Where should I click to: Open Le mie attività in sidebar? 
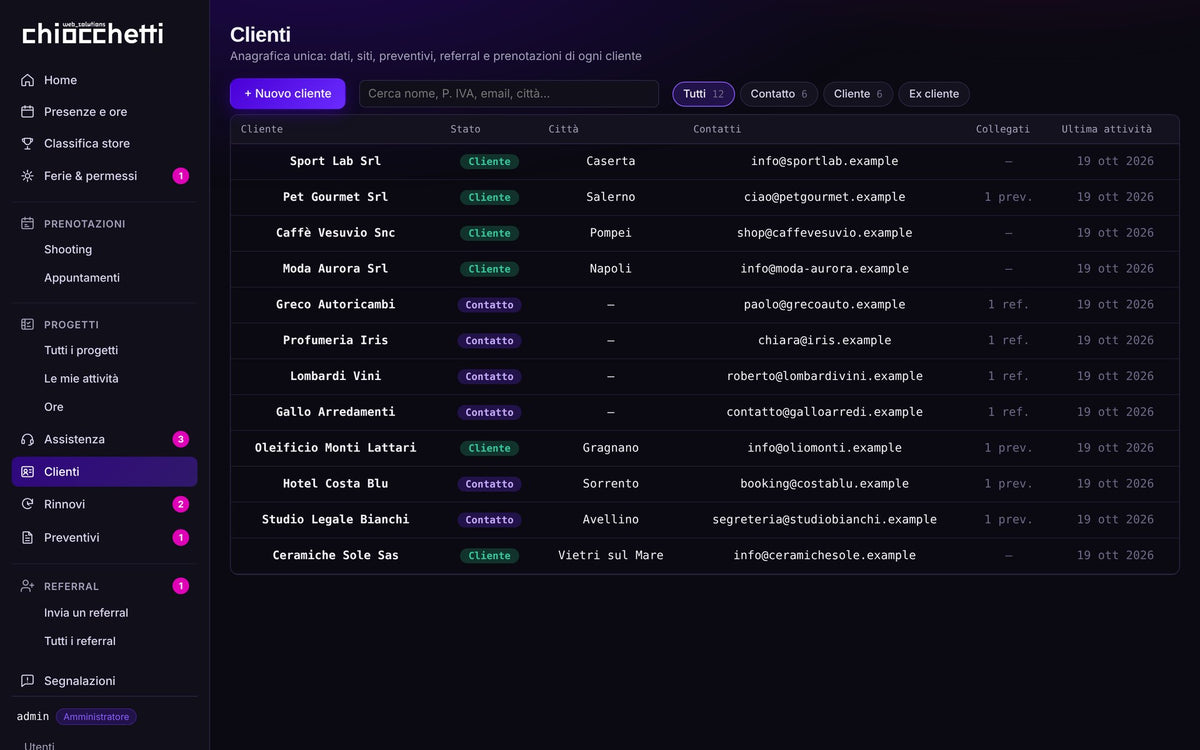click(x=81, y=379)
